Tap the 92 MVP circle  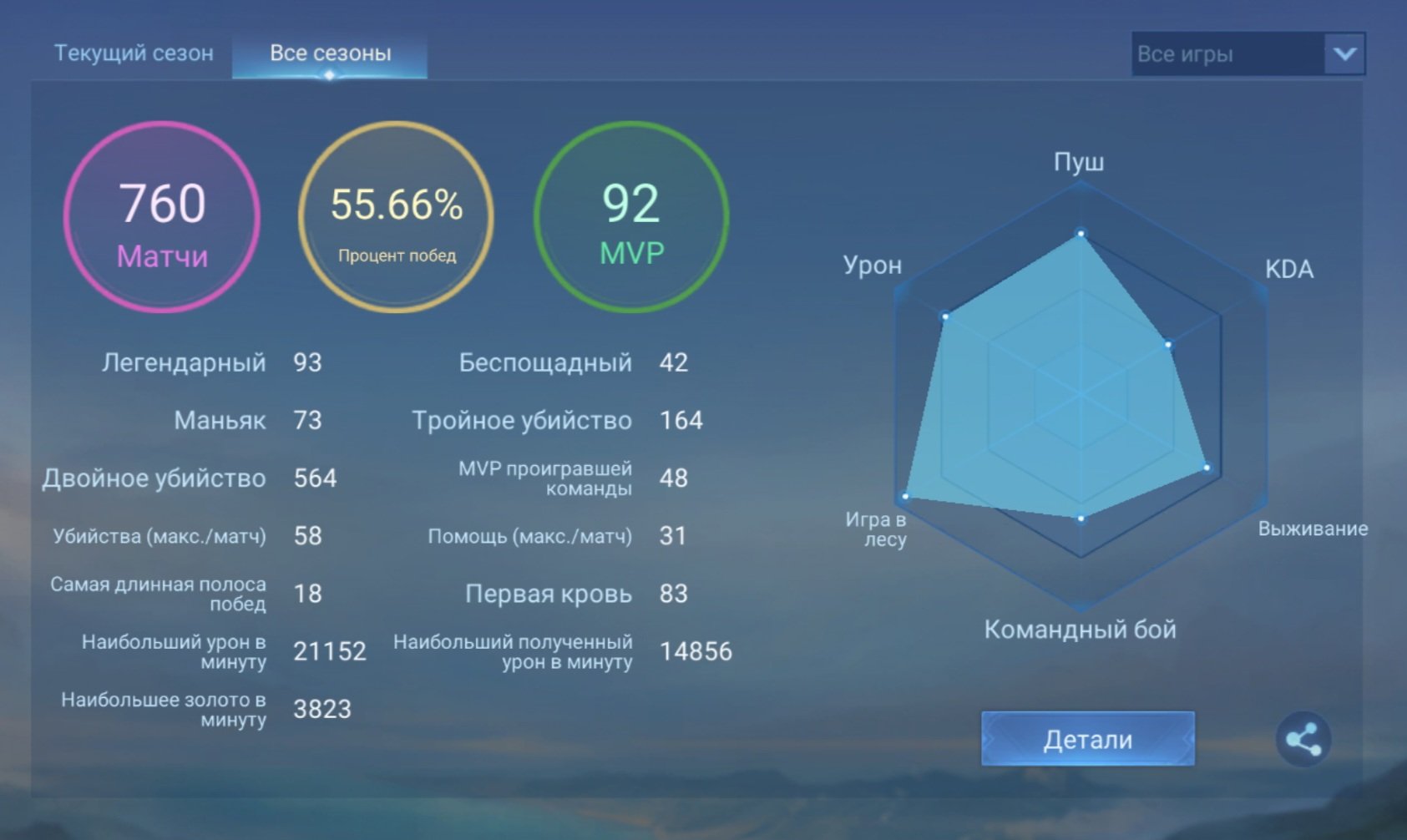pos(631,217)
